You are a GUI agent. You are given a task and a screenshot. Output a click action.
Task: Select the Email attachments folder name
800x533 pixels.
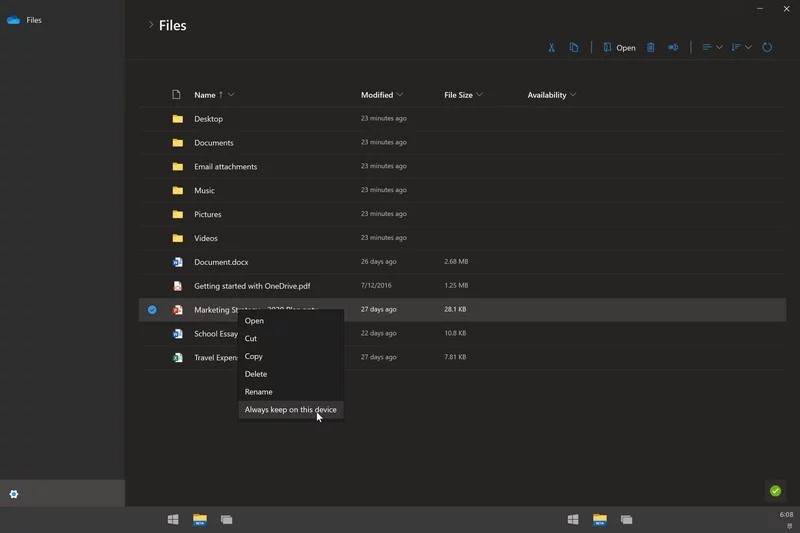pos(226,167)
